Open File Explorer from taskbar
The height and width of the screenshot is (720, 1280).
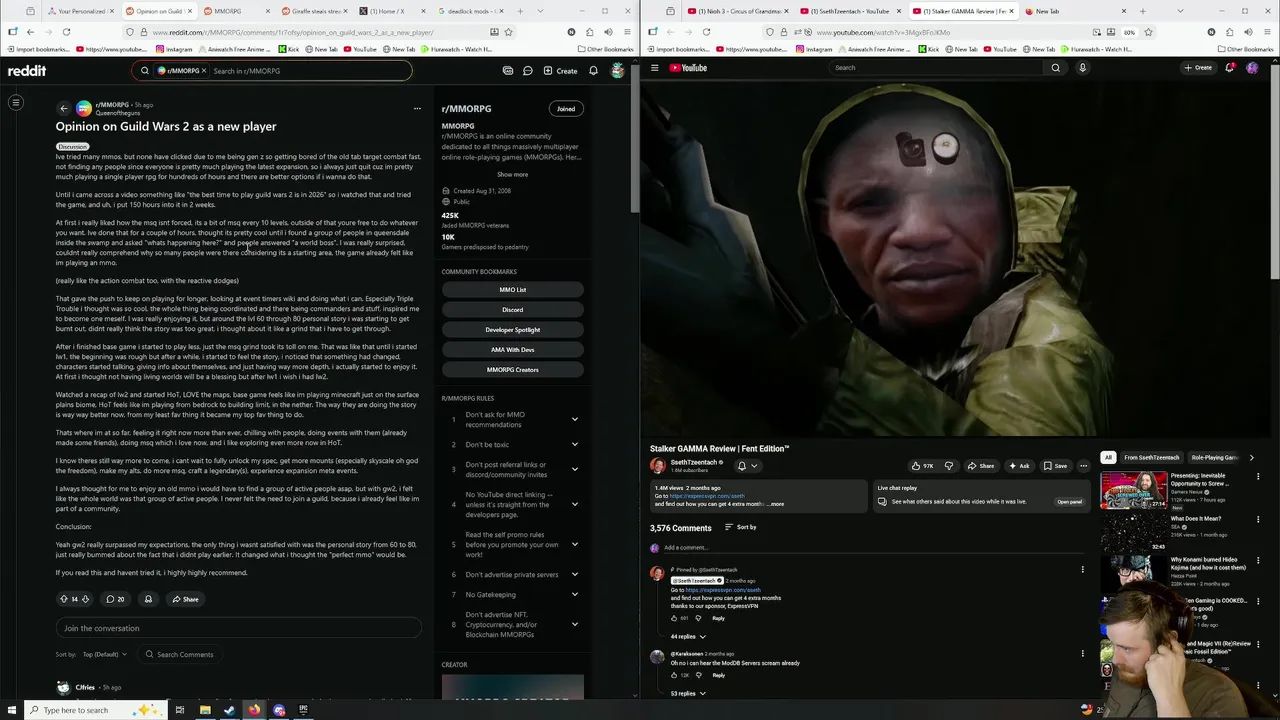tap(205, 710)
